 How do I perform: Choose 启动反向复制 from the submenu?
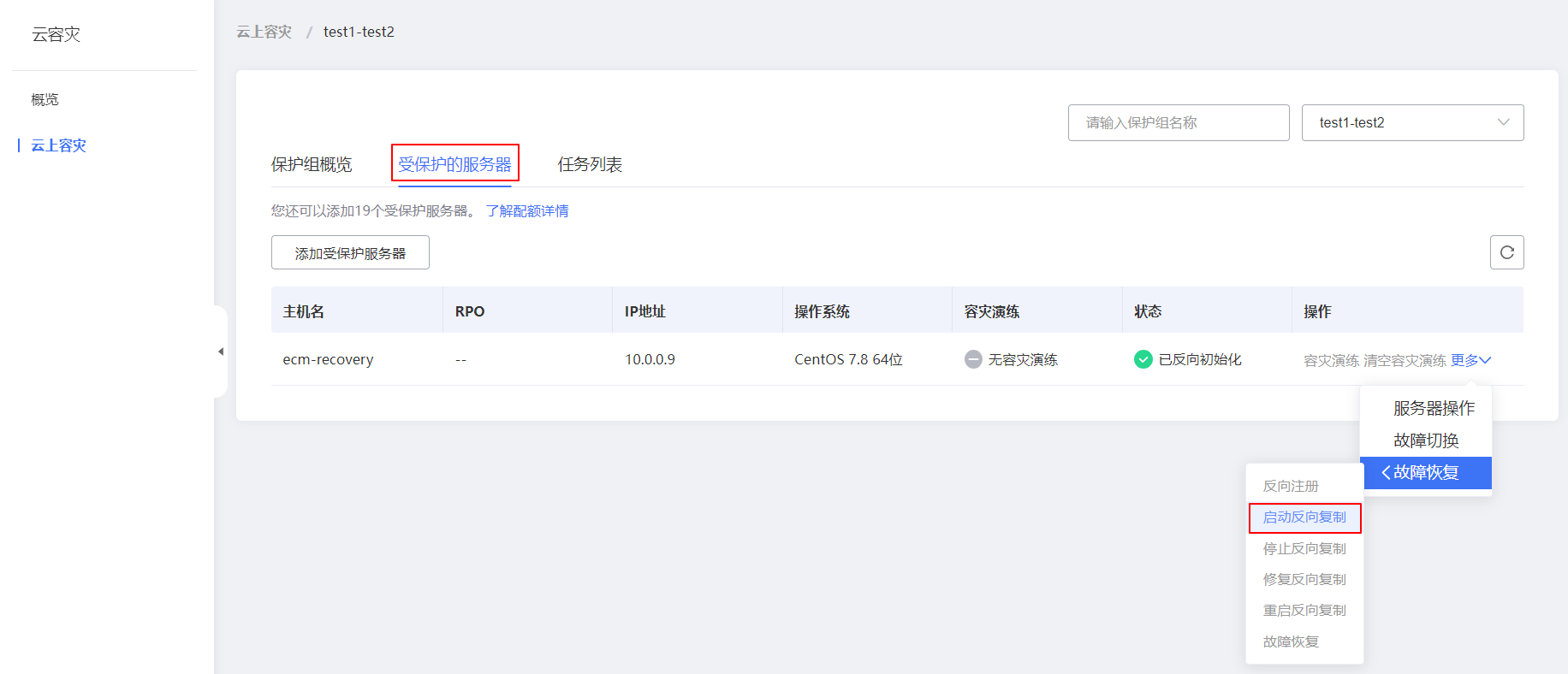point(1304,517)
